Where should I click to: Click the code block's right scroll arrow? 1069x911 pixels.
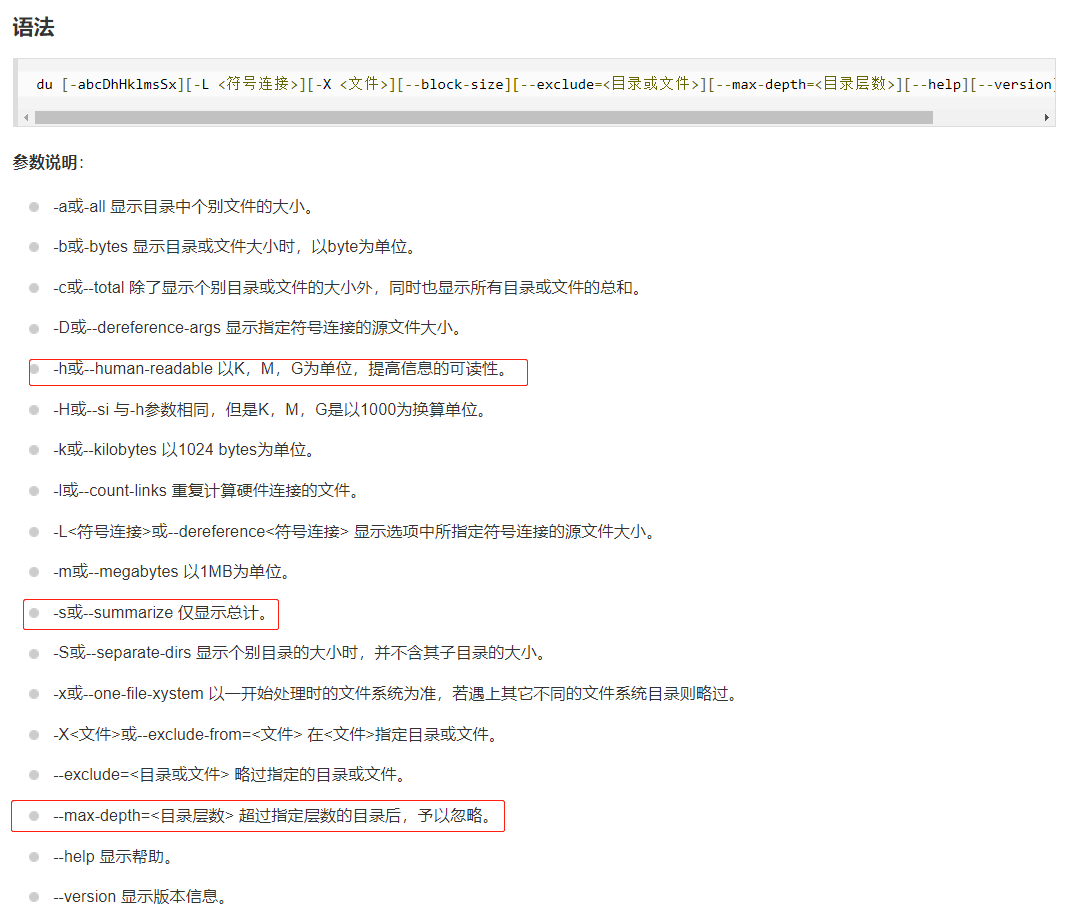pyautogui.click(x=1047, y=117)
